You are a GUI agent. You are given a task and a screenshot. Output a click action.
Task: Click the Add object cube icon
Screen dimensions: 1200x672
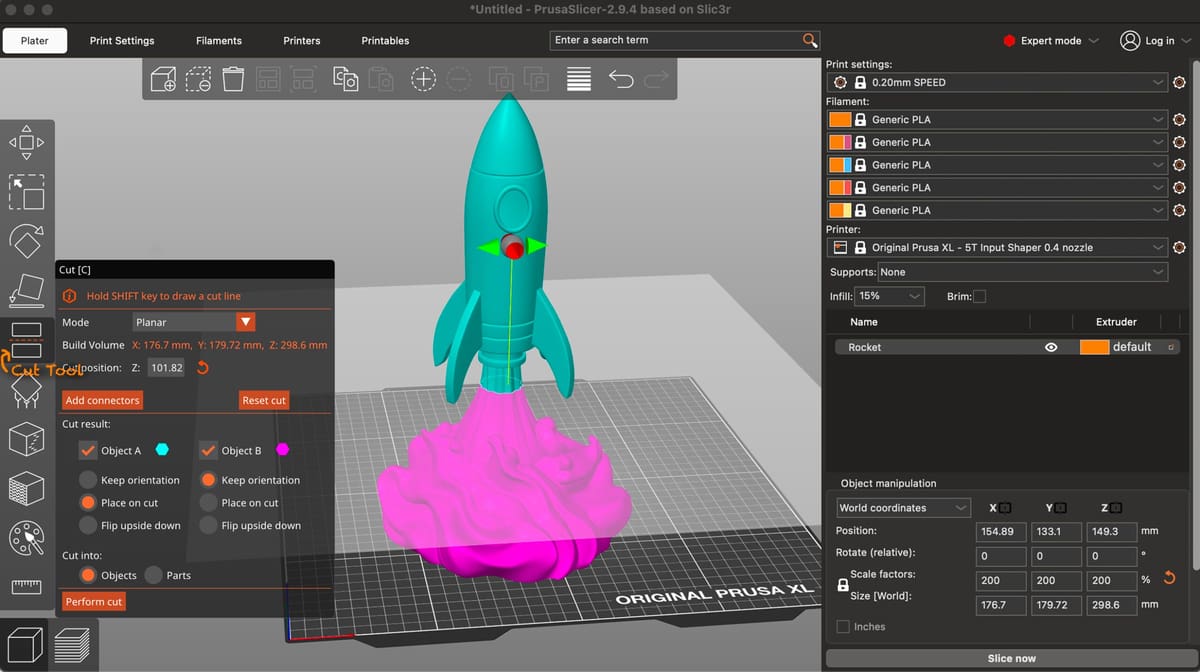coord(163,79)
